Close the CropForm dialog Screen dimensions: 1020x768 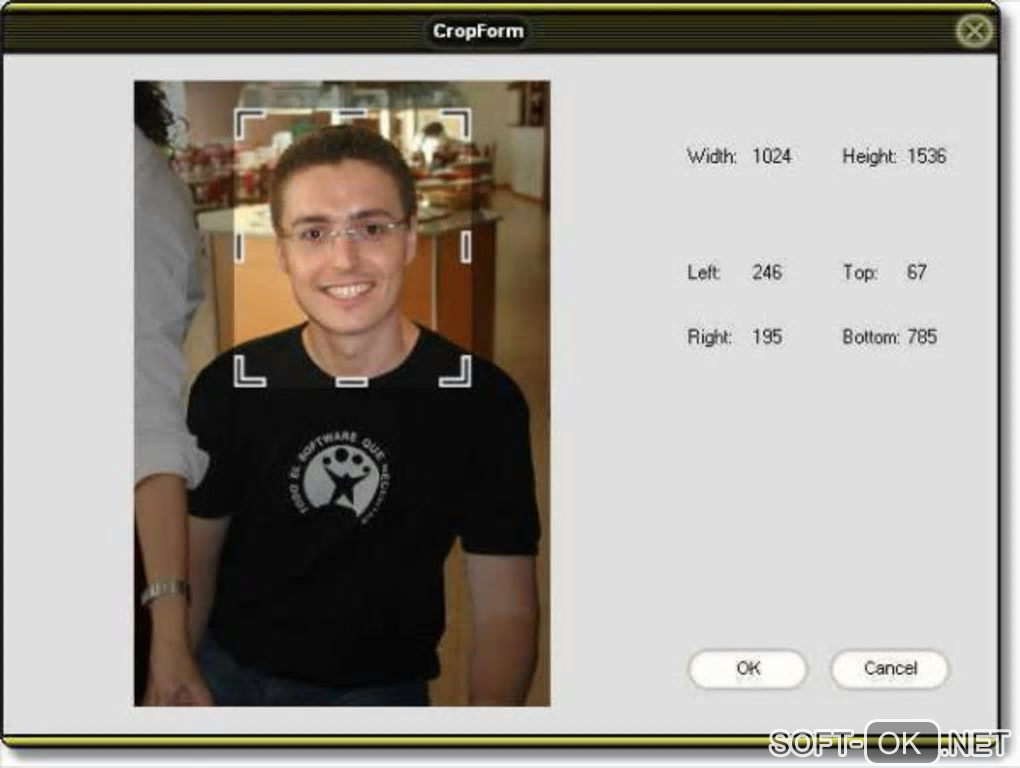pyautogui.click(x=974, y=31)
